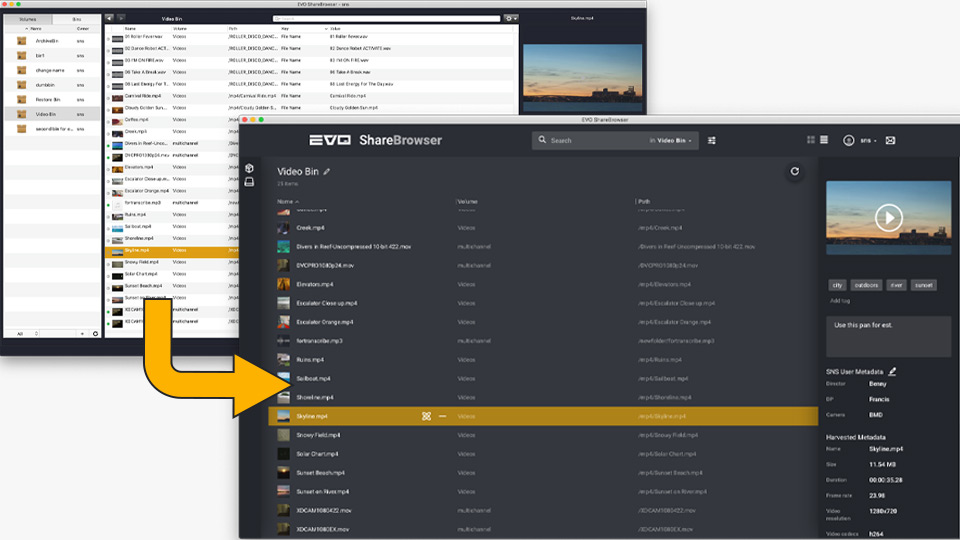Select Video Bin in old window sidebar
The image size is (960, 540).
52,114
